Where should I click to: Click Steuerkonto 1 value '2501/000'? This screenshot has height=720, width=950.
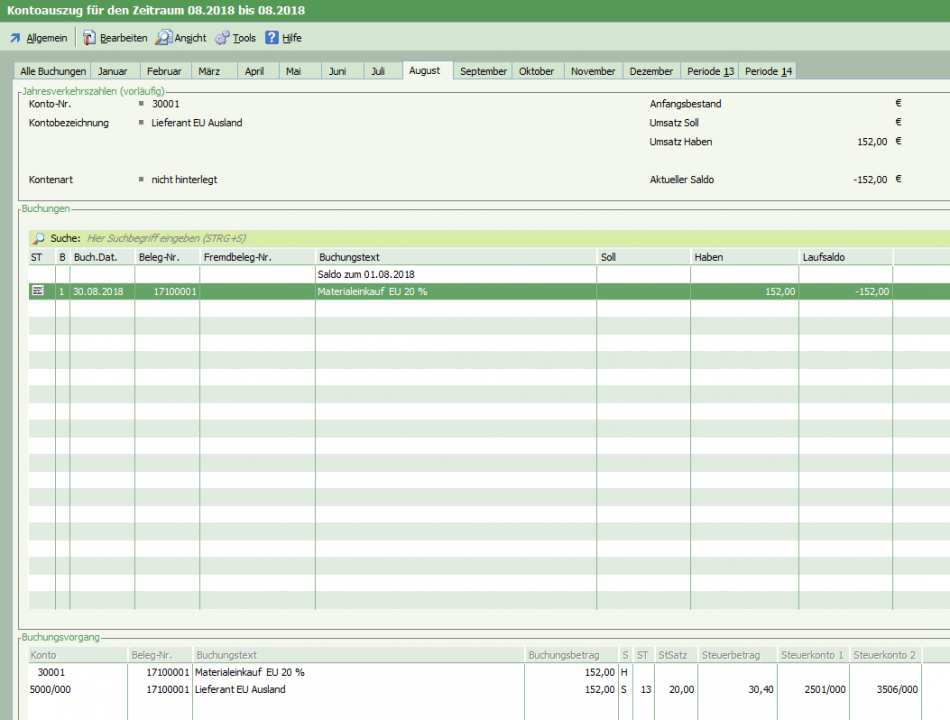click(825, 689)
